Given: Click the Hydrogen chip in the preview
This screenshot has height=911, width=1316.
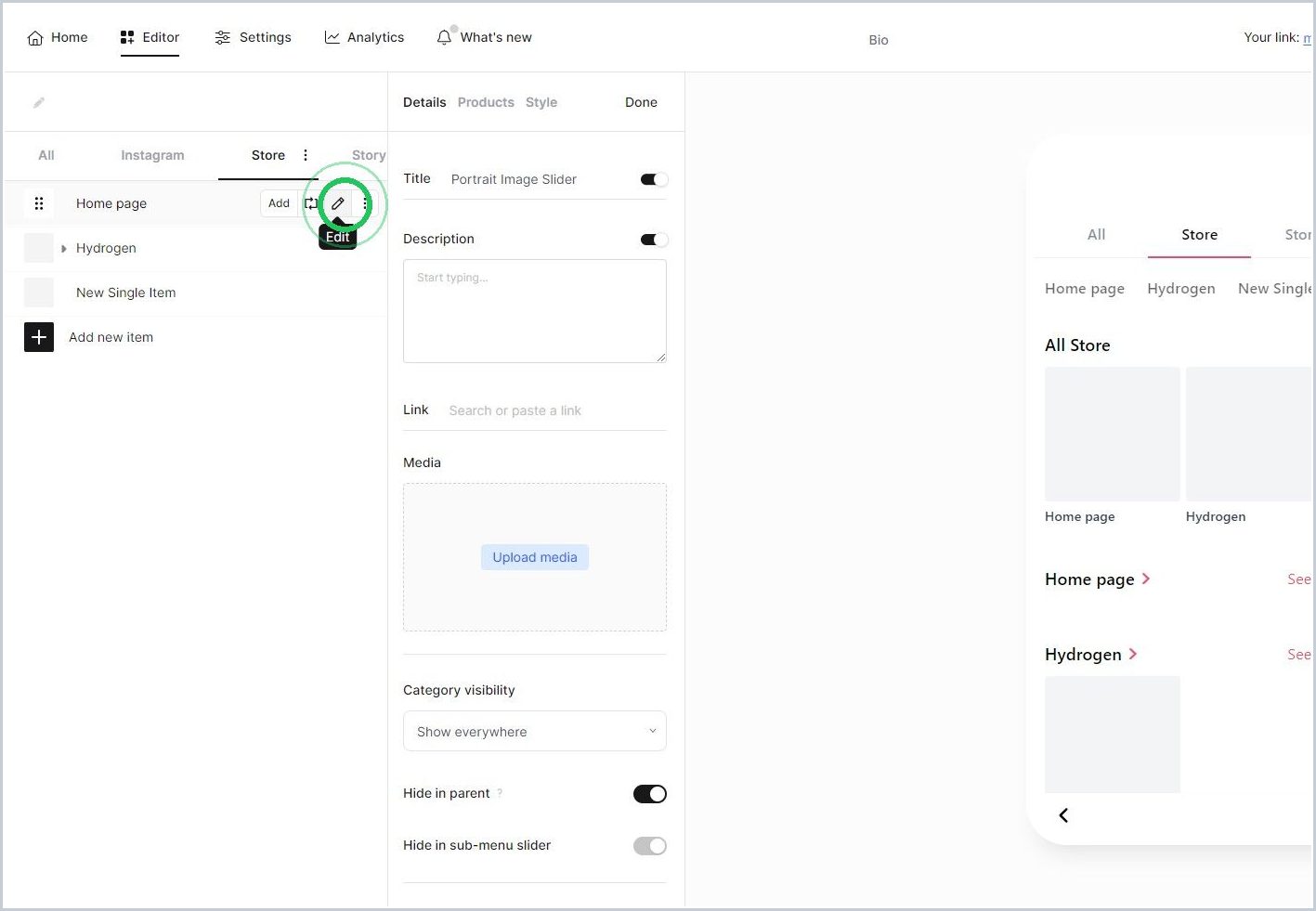Looking at the screenshot, I should click(x=1181, y=288).
